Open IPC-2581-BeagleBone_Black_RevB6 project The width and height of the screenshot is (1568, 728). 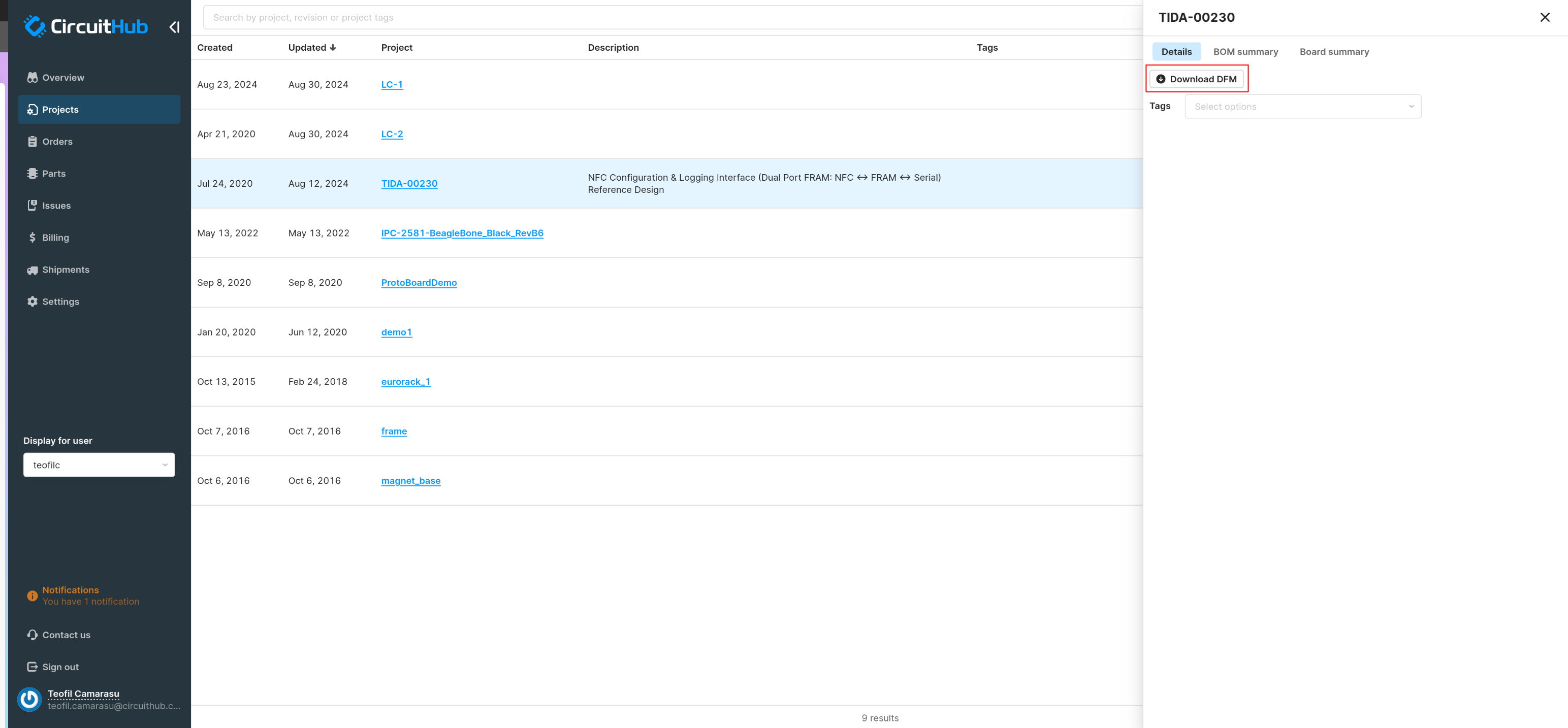click(462, 232)
